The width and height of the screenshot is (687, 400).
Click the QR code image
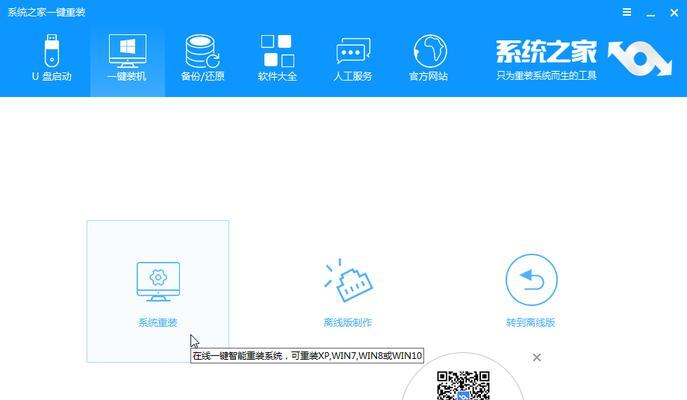pyautogui.click(x=463, y=385)
